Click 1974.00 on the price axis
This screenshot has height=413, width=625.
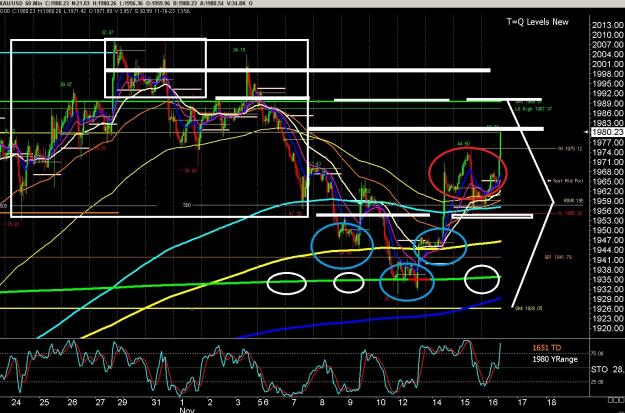coord(608,152)
